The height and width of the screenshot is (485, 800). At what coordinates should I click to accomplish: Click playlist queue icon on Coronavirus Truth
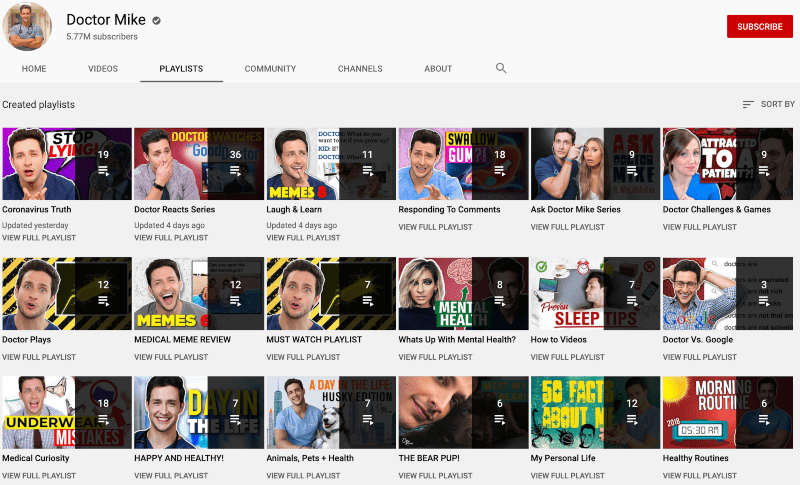point(103,172)
